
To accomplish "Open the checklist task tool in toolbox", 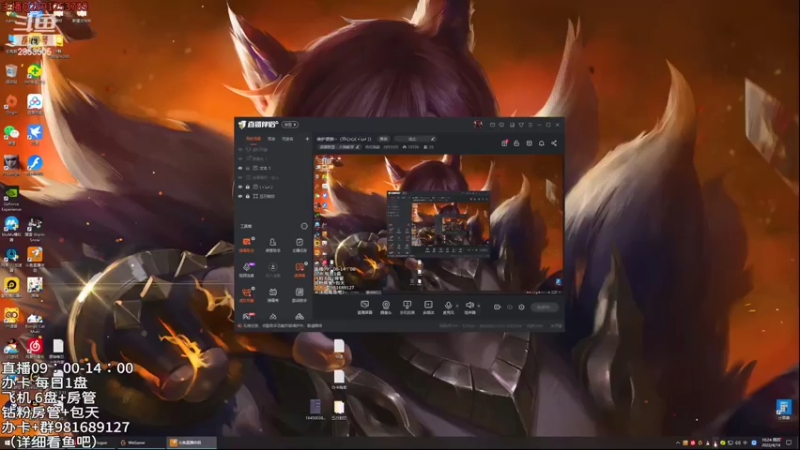I will point(299,244).
